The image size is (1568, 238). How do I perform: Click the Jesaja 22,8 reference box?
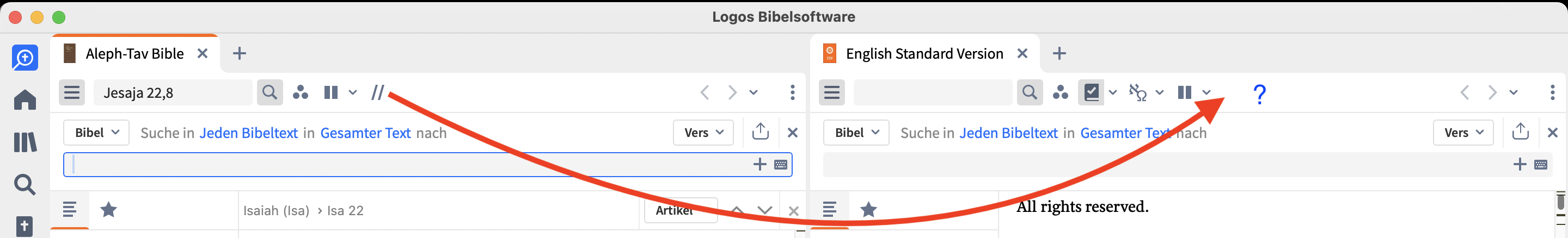173,93
